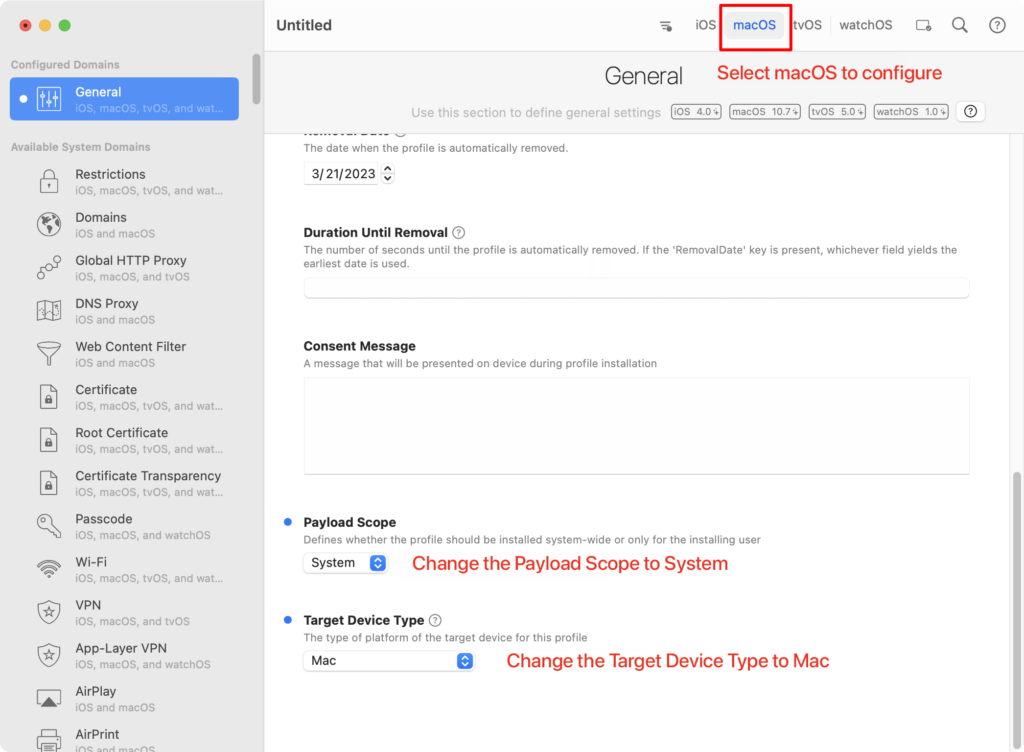1024x752 pixels.
Task: Click the sidebar vertical scrollbar
Action: [x=257, y=79]
